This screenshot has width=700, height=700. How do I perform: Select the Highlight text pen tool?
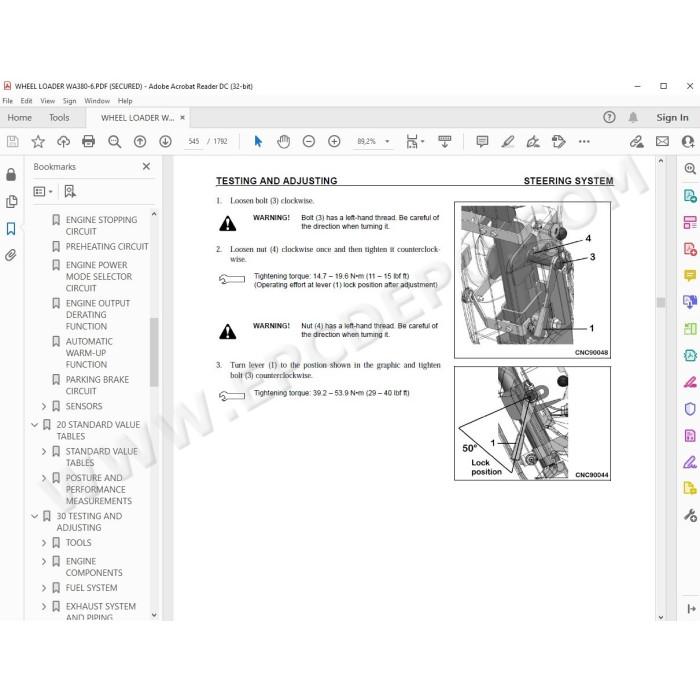[x=508, y=142]
